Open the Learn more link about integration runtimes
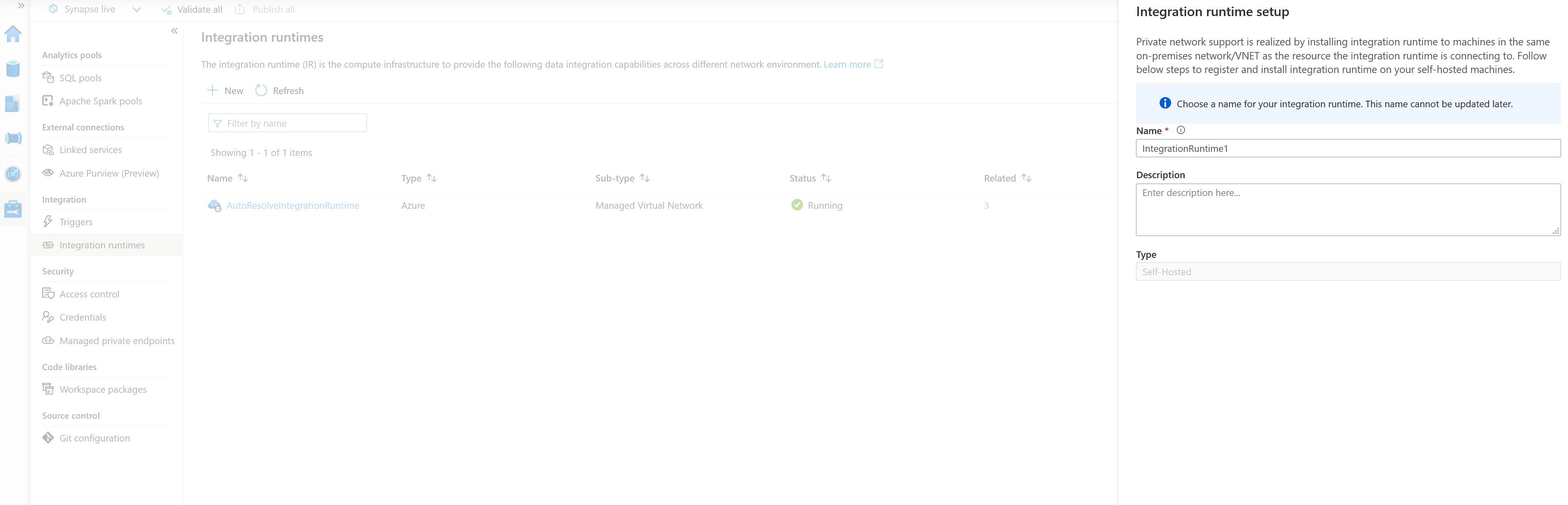Image resolution: width=1568 pixels, height=505 pixels. pyautogui.click(x=848, y=64)
